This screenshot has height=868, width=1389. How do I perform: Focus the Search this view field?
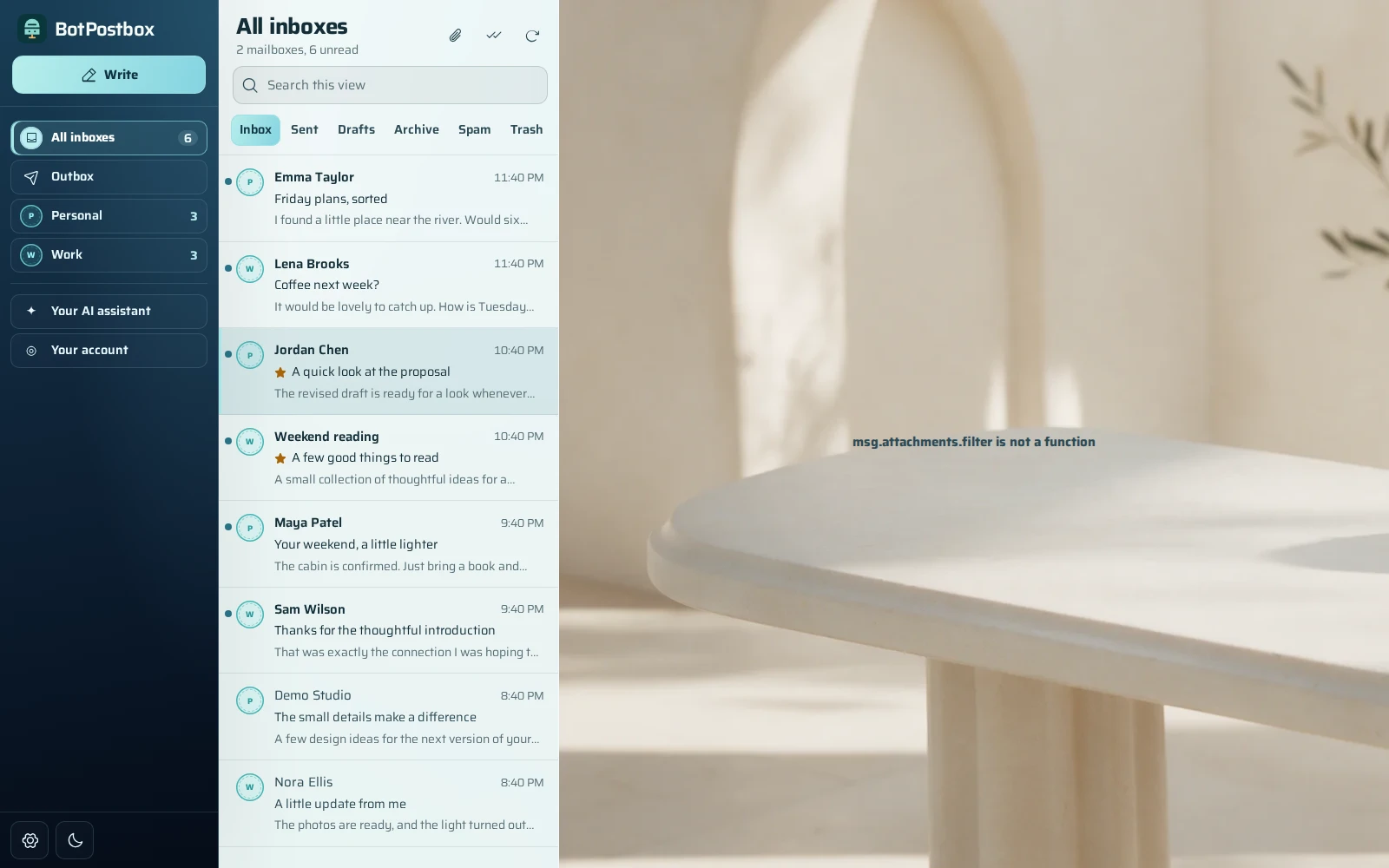[390, 85]
